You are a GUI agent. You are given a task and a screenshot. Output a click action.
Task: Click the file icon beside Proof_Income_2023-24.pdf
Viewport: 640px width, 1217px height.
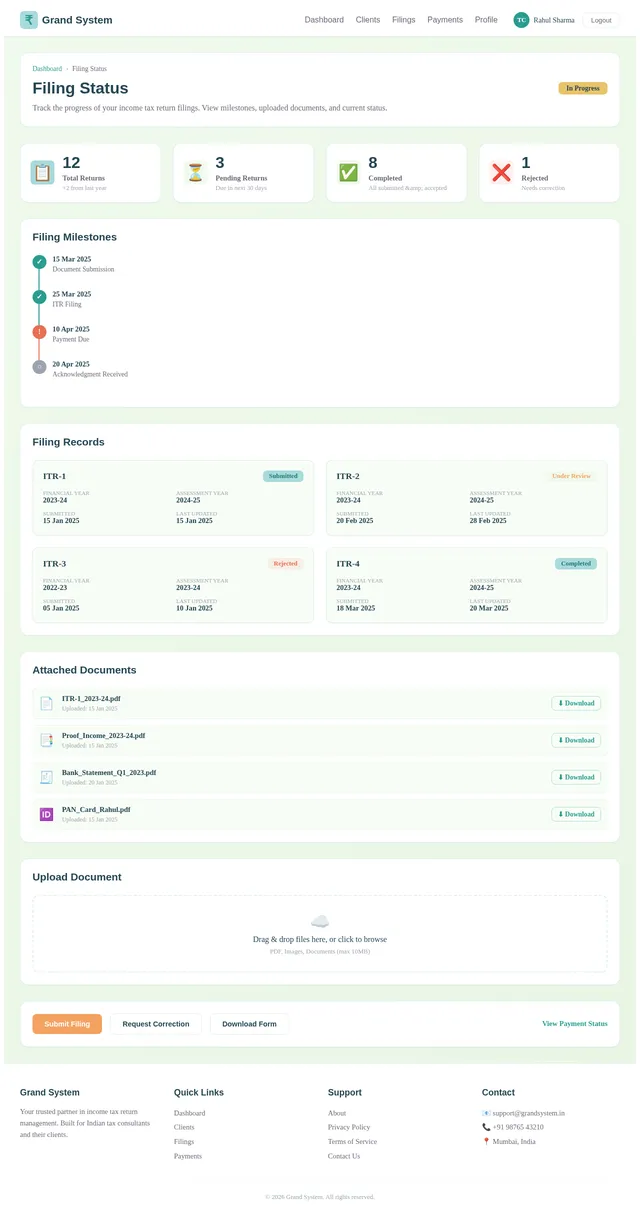coord(46,740)
